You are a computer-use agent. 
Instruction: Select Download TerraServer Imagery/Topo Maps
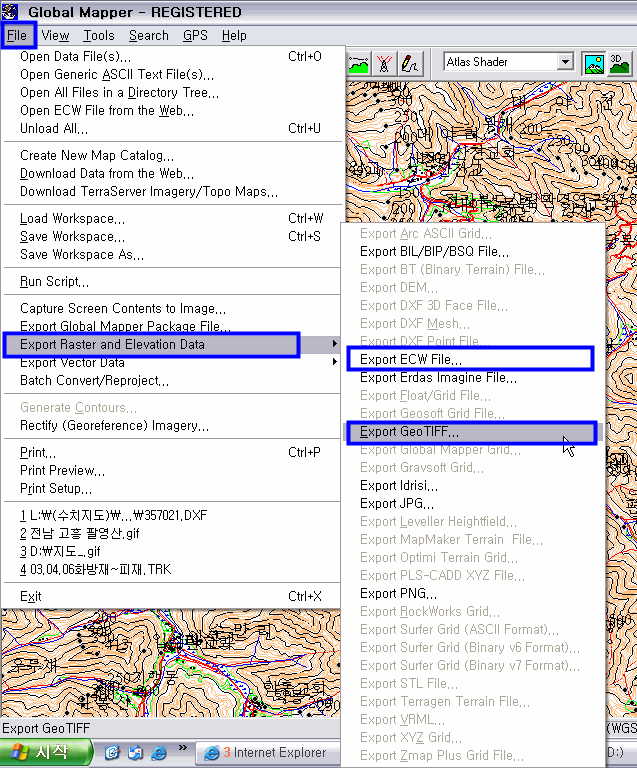click(171, 192)
